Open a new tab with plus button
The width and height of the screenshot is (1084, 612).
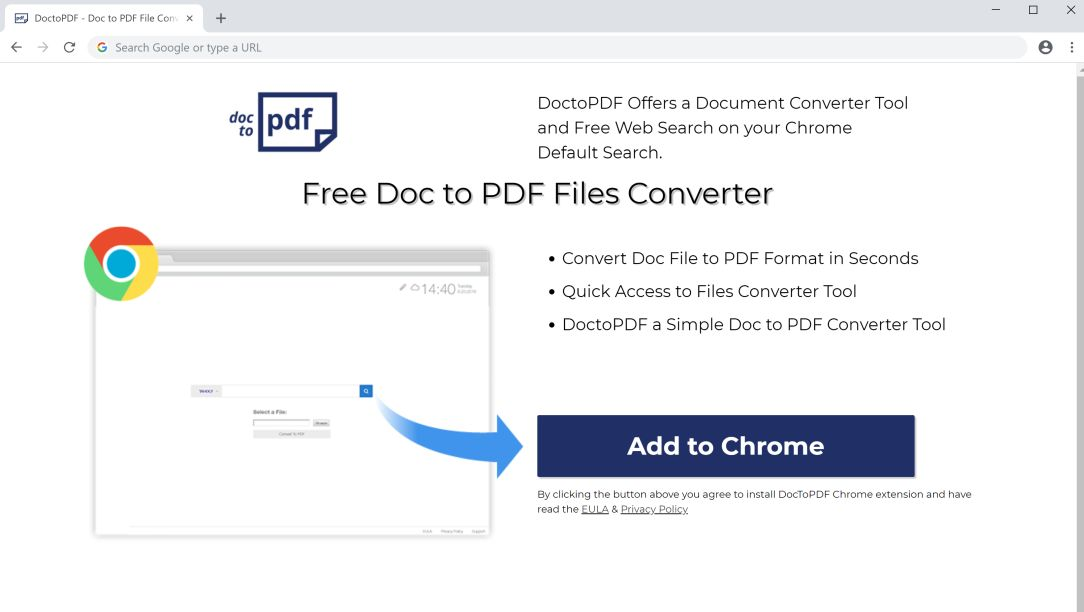(x=221, y=18)
